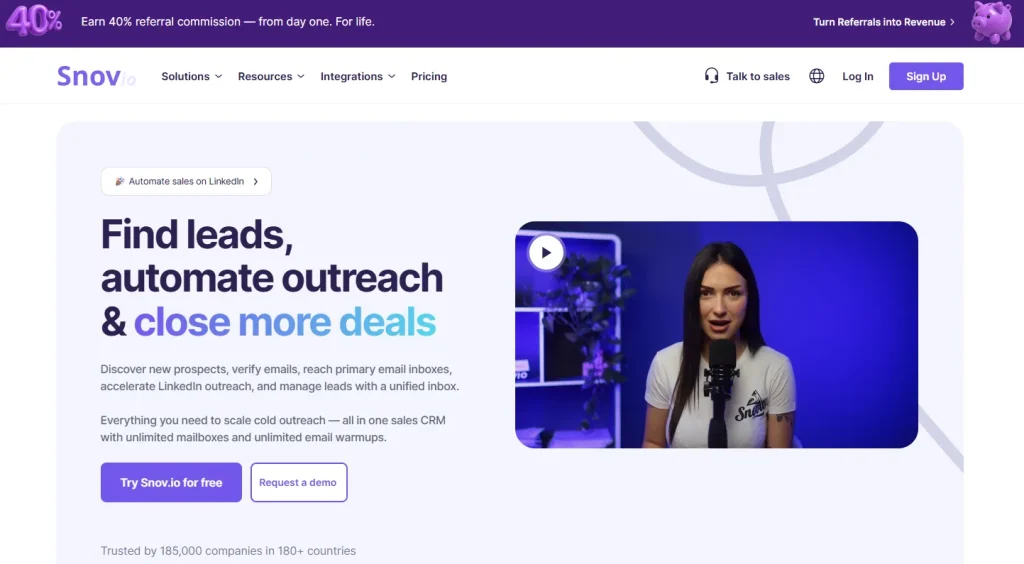The height and width of the screenshot is (564, 1024).
Task: Open language selector globe icon
Action: click(816, 76)
